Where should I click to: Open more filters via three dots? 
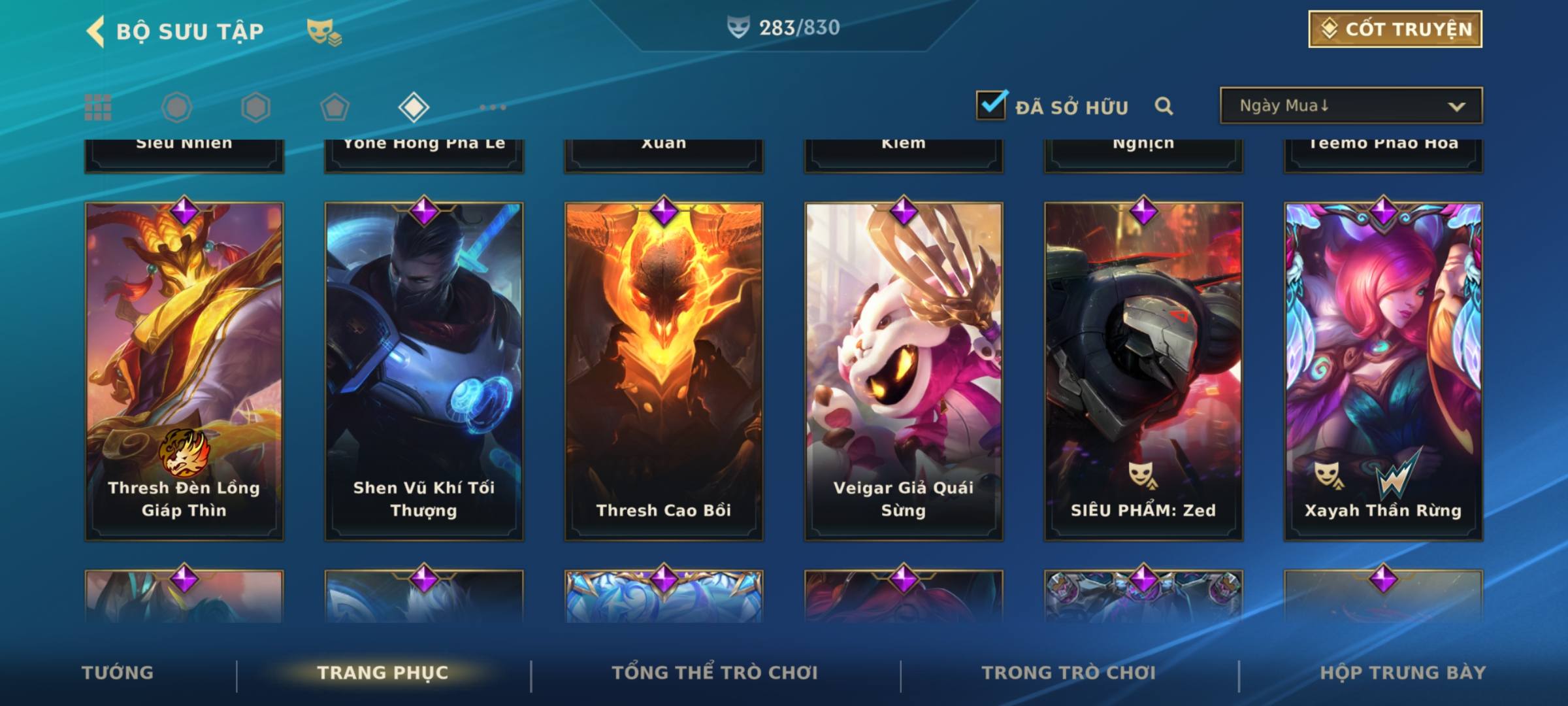click(x=493, y=107)
